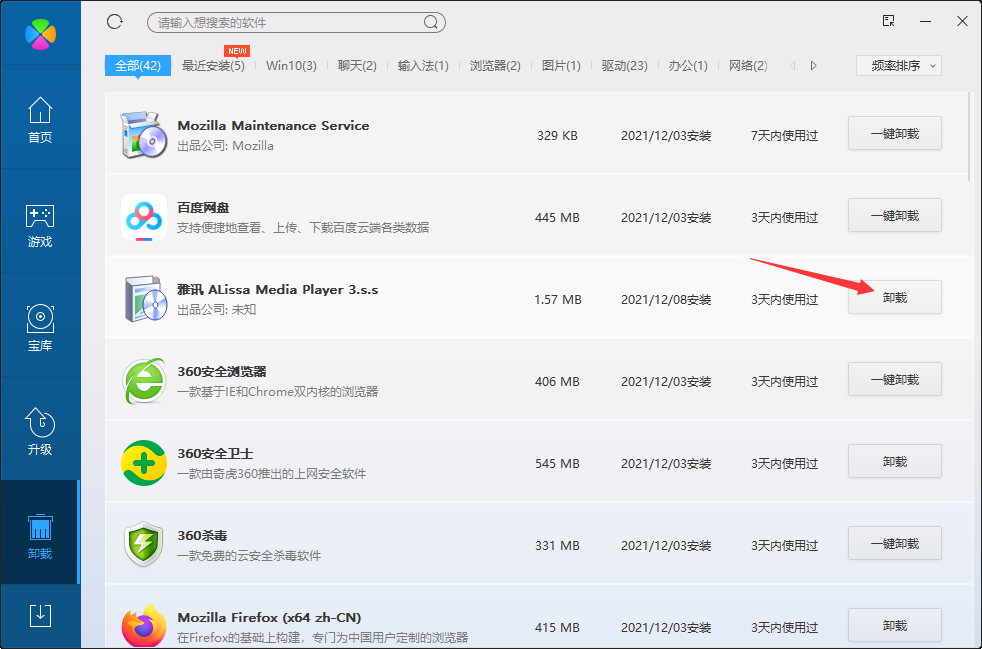Click 一键卸载 for Mozilla Maintenance Service
The height and width of the screenshot is (649, 982).
894,133
